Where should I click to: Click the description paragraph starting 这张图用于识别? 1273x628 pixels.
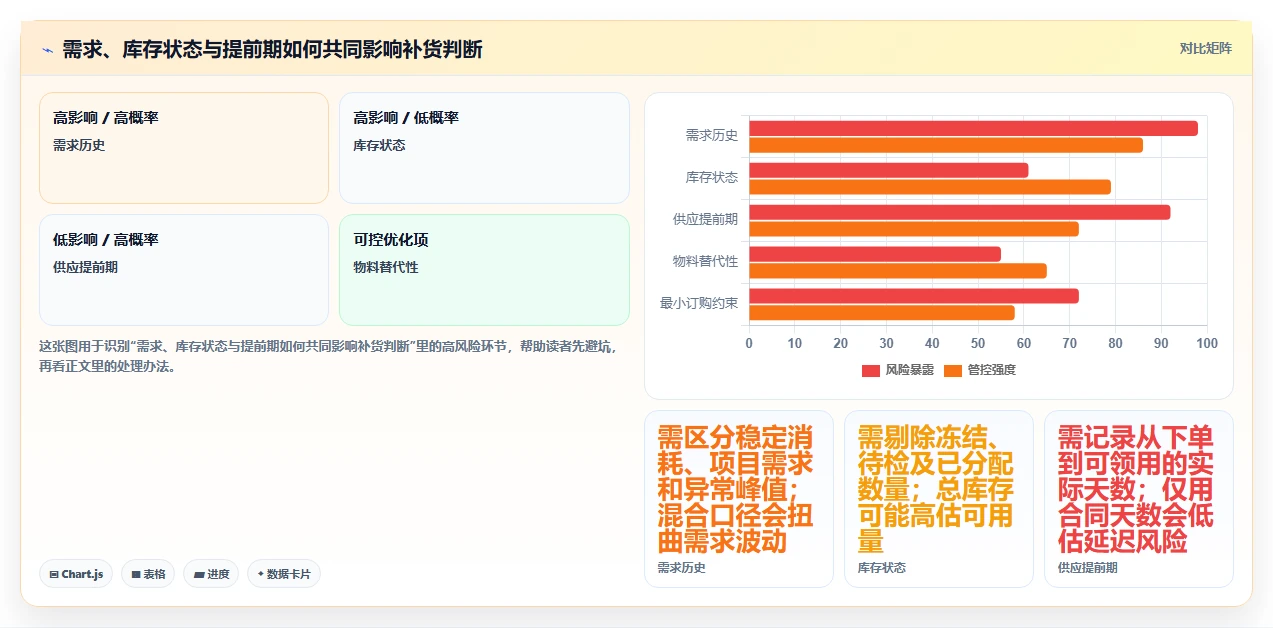pyautogui.click(x=328, y=356)
